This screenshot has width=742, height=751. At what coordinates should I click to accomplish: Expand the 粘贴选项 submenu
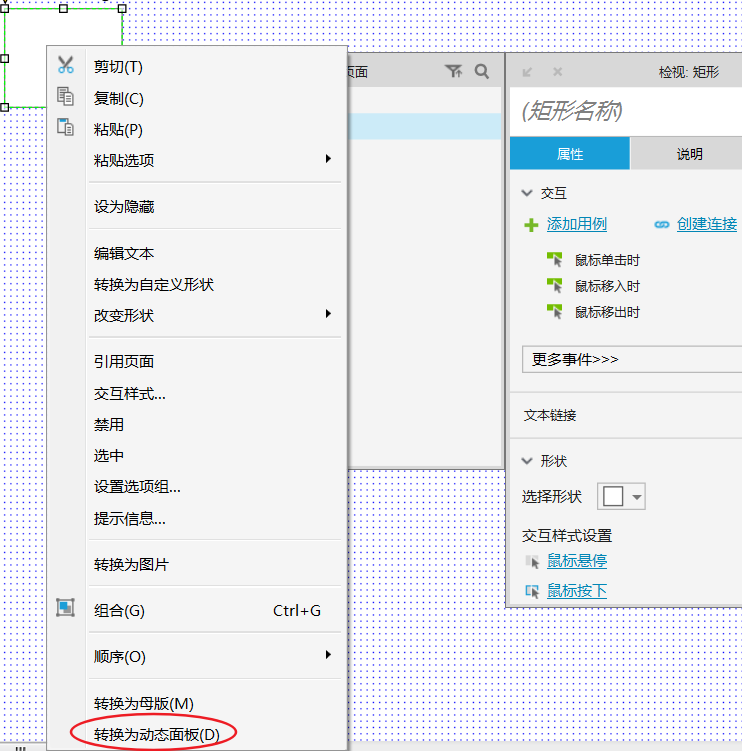point(215,160)
